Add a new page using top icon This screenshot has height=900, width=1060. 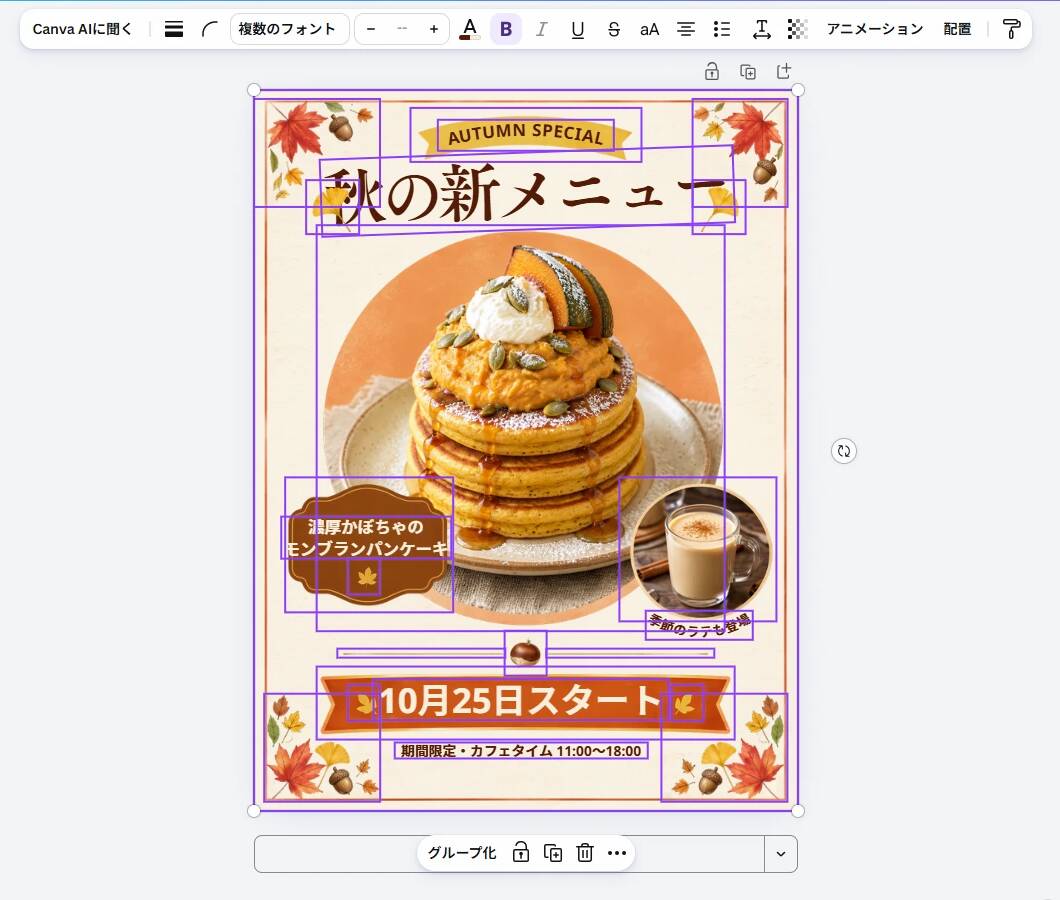(784, 72)
